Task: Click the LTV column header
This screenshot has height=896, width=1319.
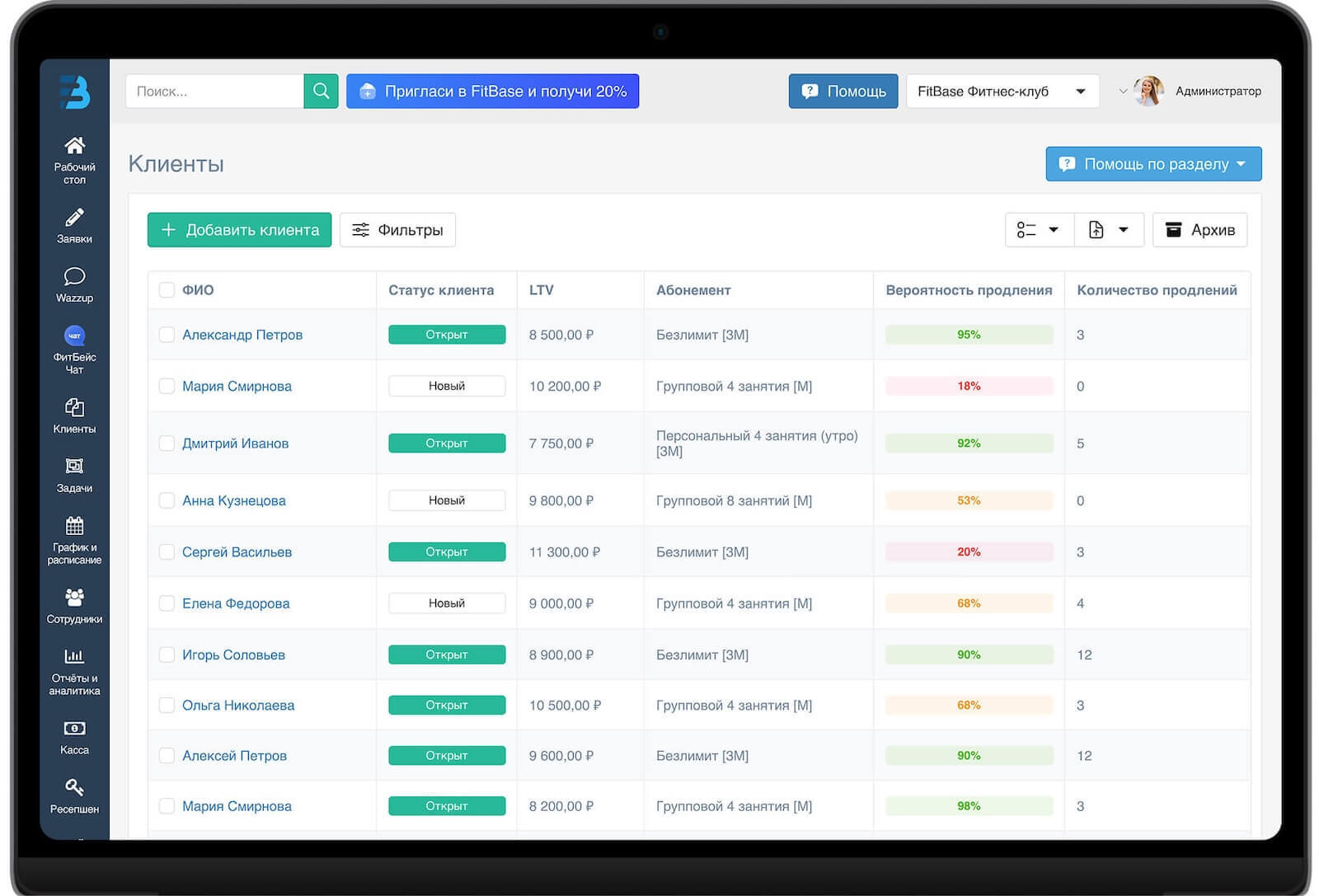Action: pyautogui.click(x=542, y=290)
